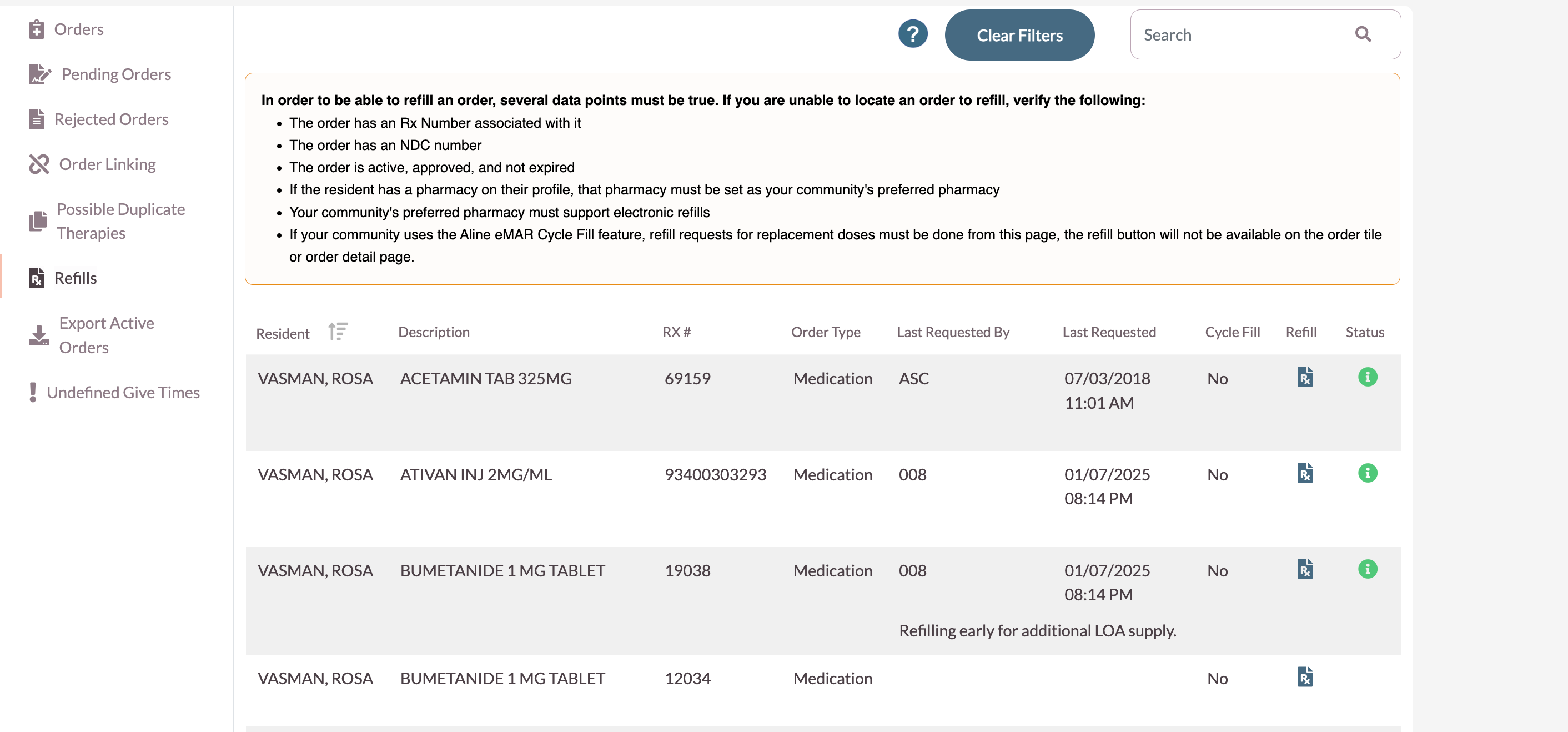Go to Pending Orders
This screenshot has height=732, width=1568.
(x=115, y=74)
